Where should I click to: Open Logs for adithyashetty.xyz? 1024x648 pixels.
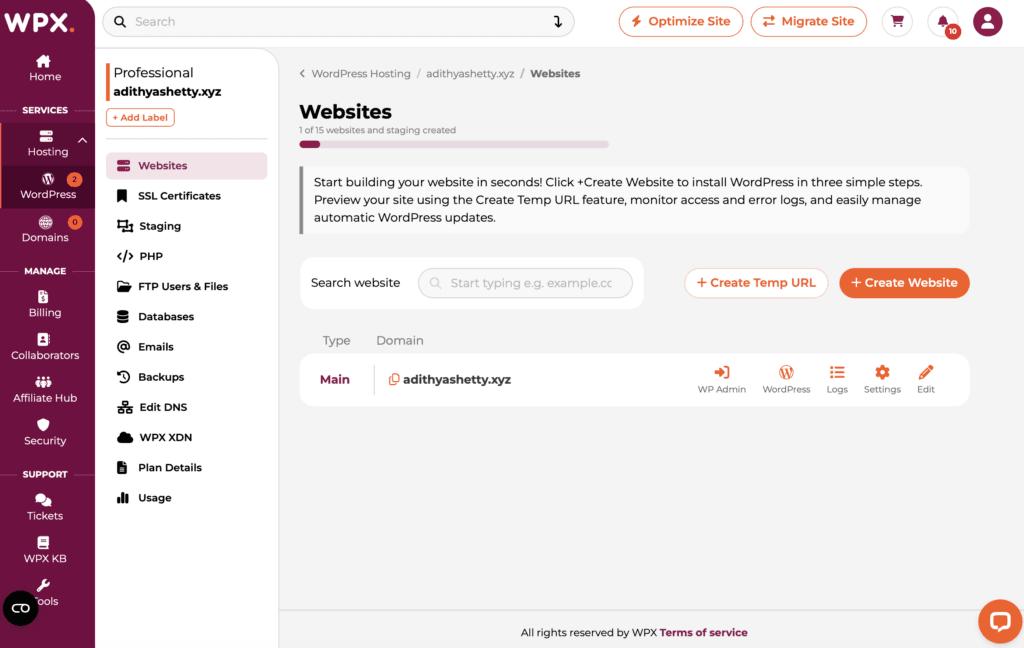coord(837,380)
